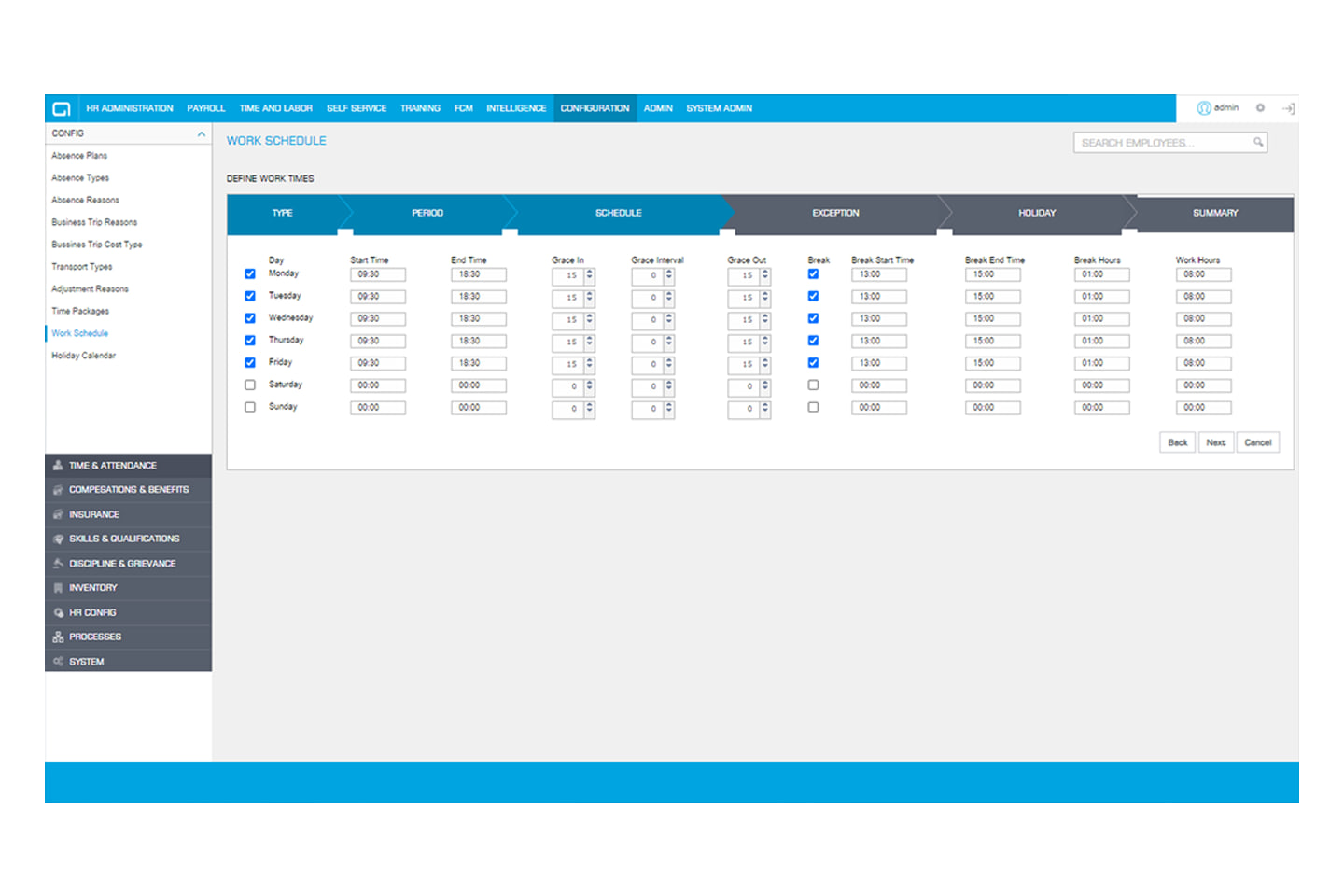Open the settings gear icon
1344x896 pixels.
[1260, 108]
